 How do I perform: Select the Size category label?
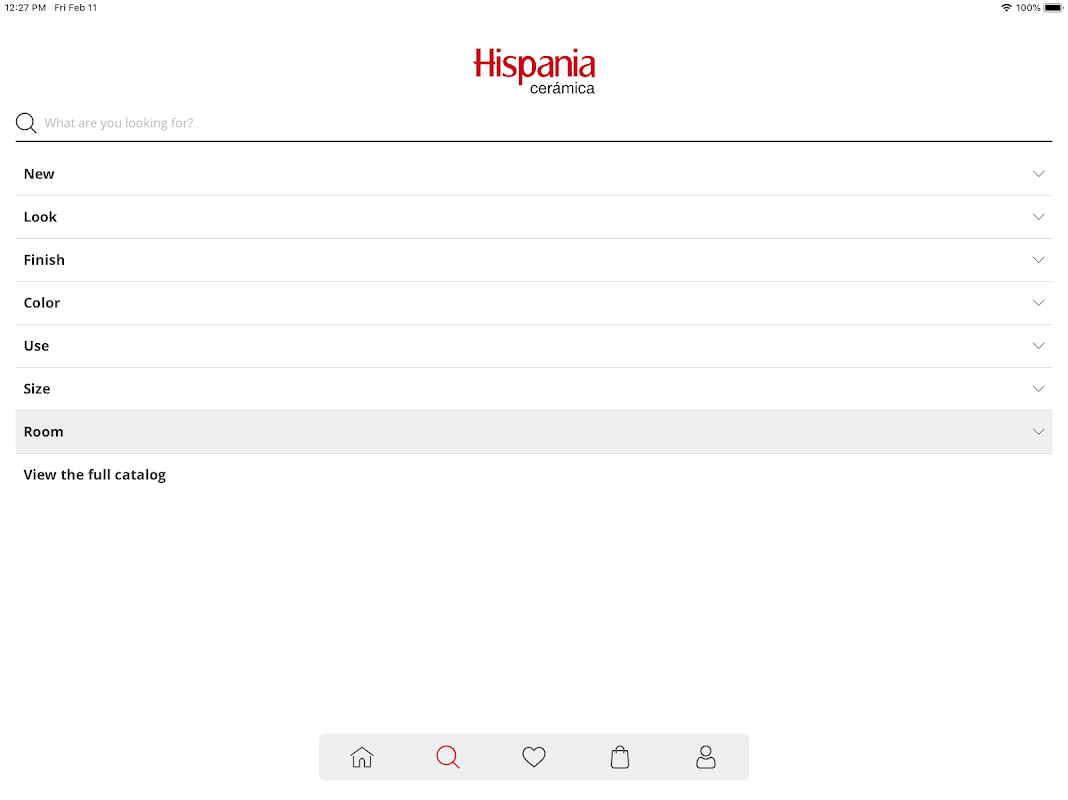[x=37, y=388]
